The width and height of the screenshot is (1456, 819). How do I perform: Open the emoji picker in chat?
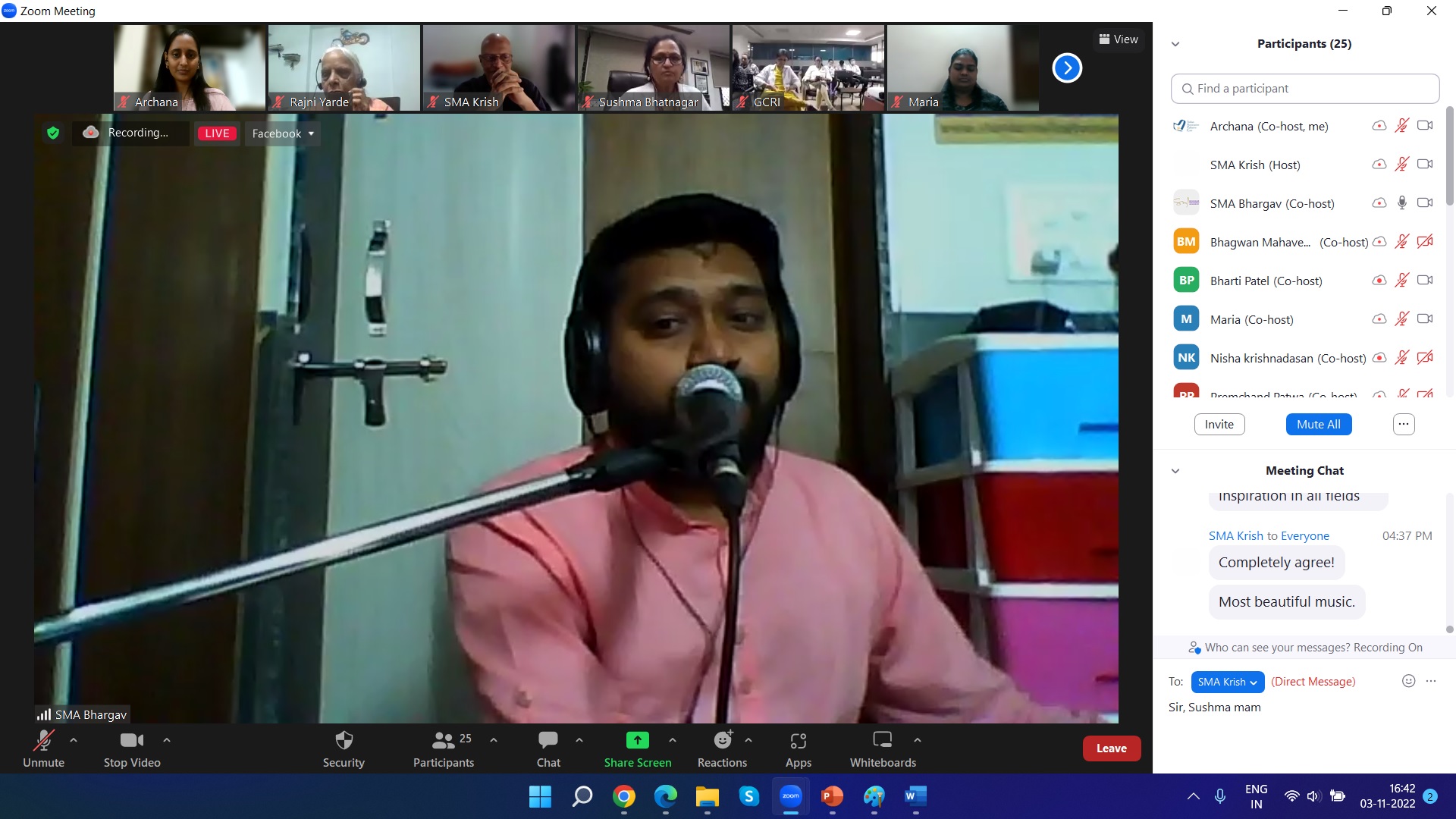(1408, 681)
